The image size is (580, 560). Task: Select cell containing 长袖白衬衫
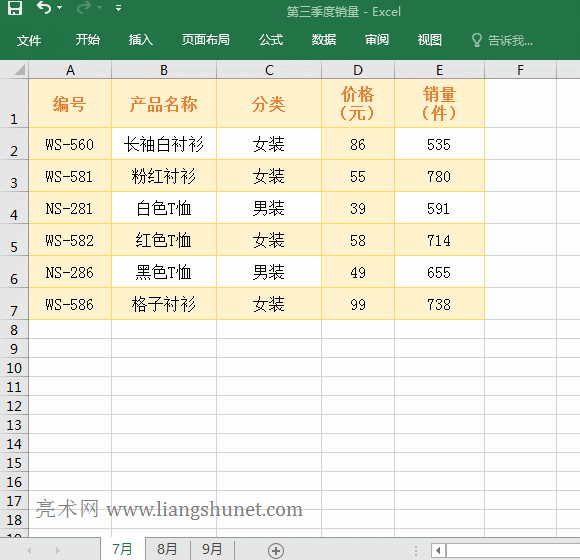coord(164,144)
